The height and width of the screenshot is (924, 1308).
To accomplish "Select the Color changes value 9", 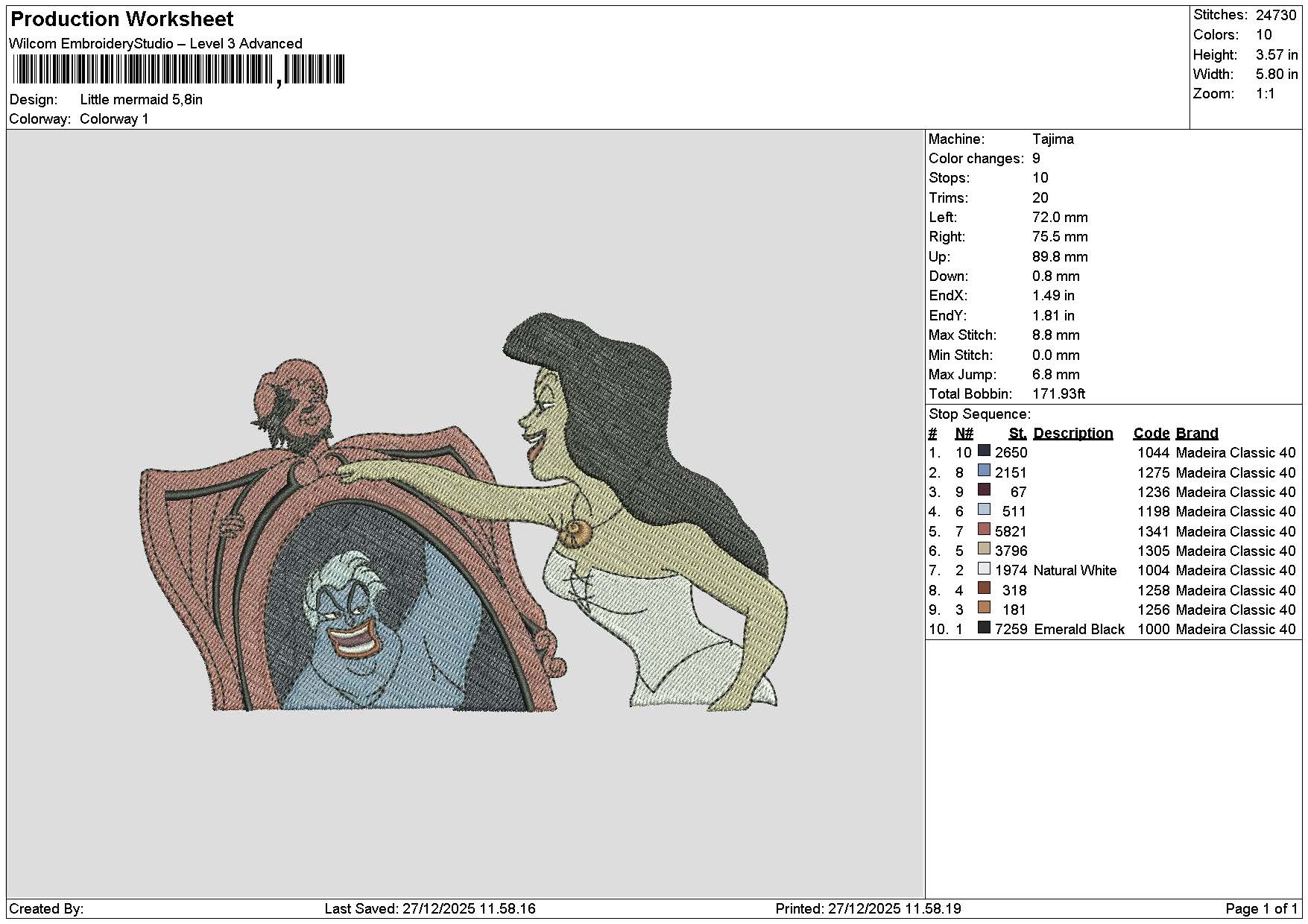I will point(1036,159).
